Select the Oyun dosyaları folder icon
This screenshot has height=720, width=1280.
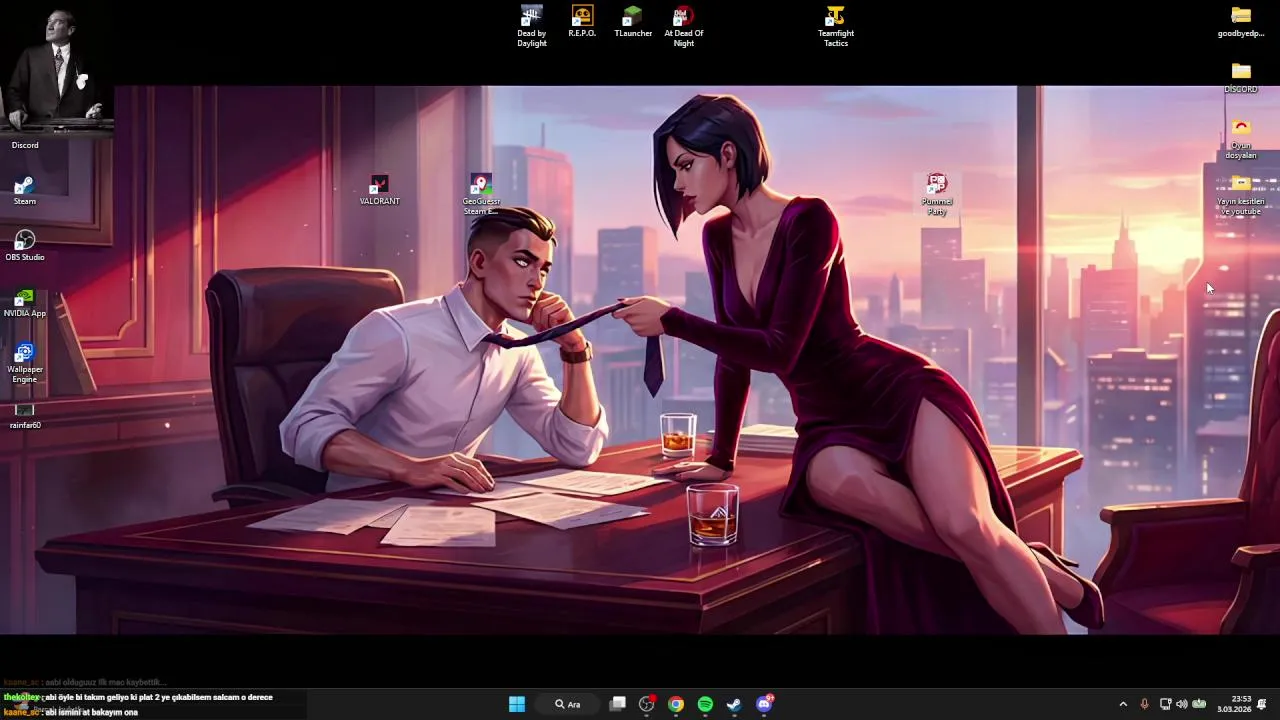(x=1241, y=139)
